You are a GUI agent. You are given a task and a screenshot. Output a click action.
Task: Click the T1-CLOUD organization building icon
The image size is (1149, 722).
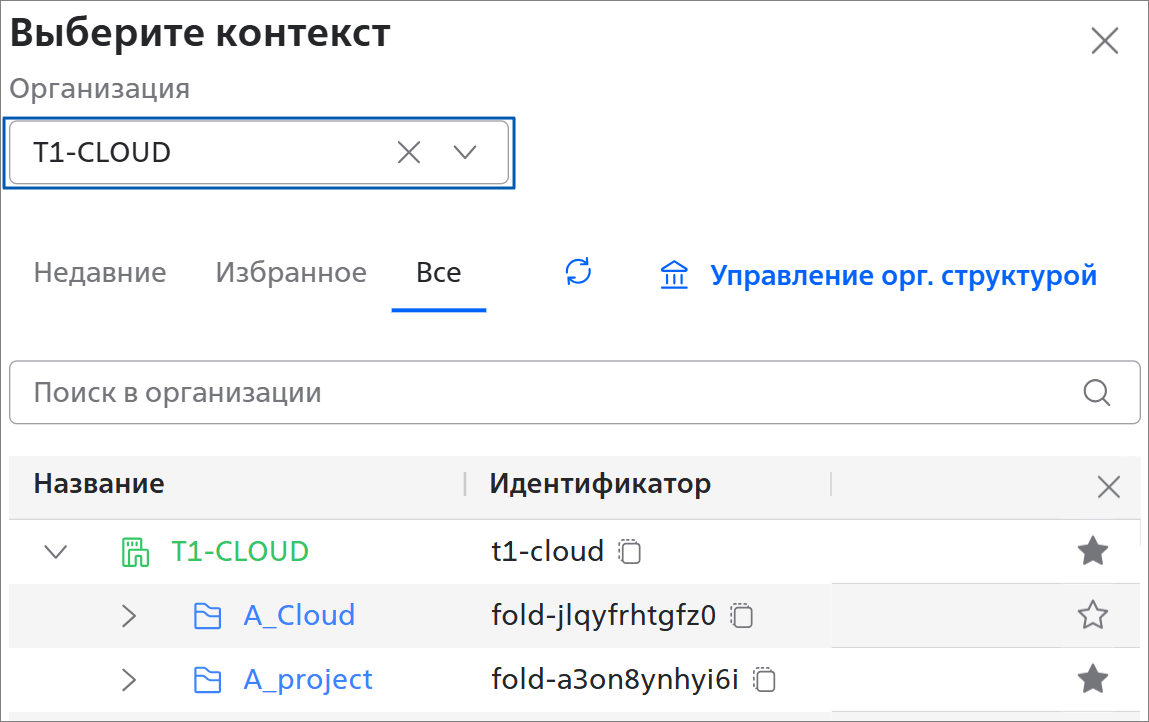pos(134,552)
